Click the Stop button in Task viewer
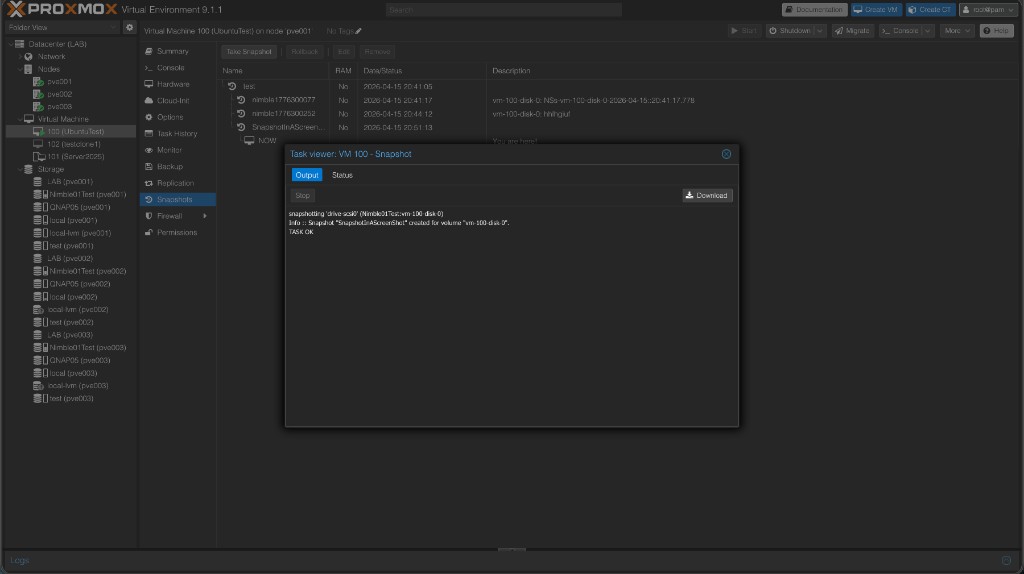1024x574 pixels. (302, 195)
